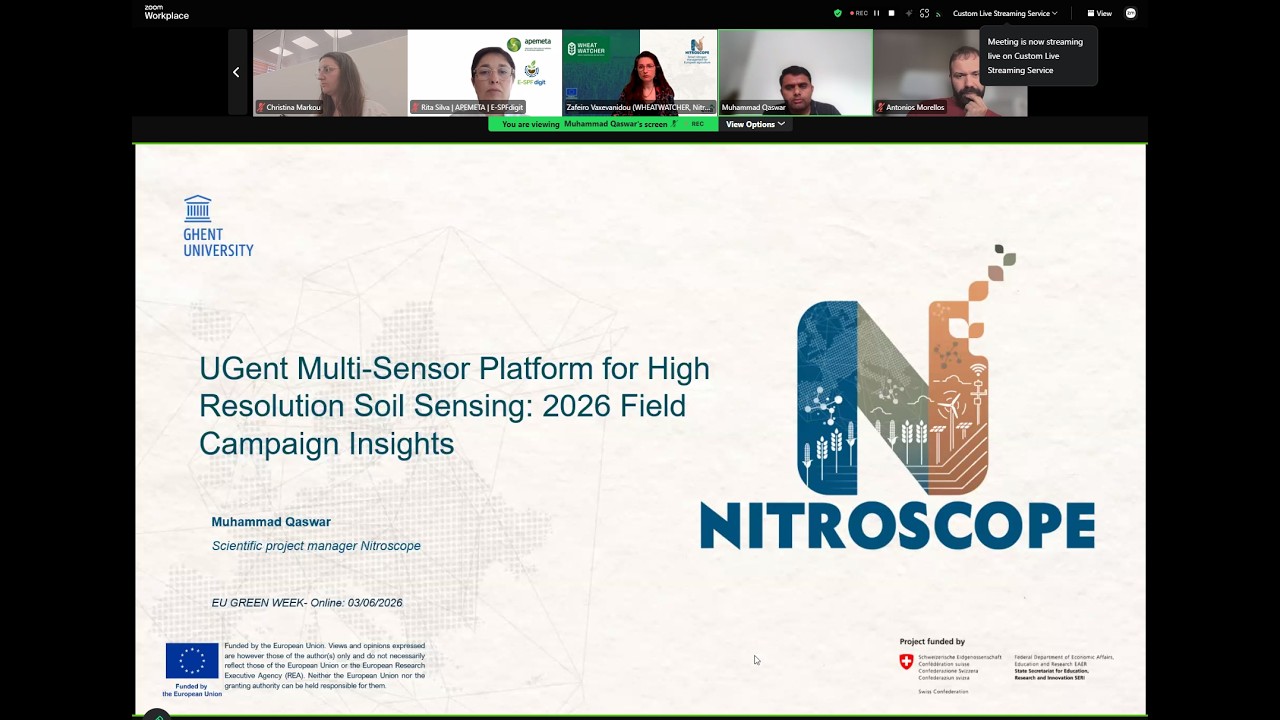This screenshot has width=1280, height=720.
Task: Stop the recording
Action: [892, 13]
